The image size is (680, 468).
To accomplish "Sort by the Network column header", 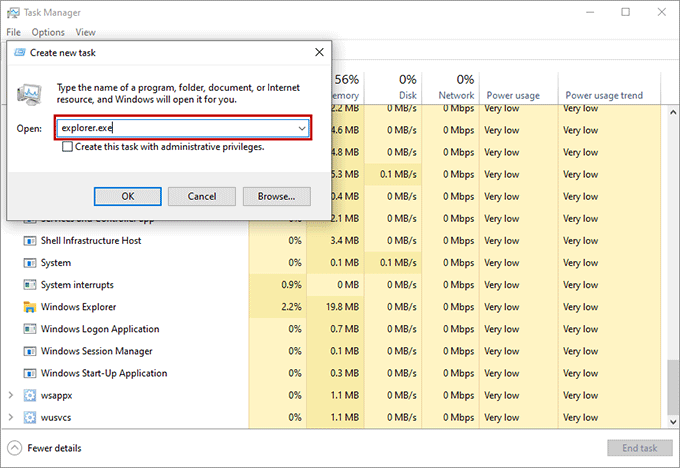I will coord(451,88).
